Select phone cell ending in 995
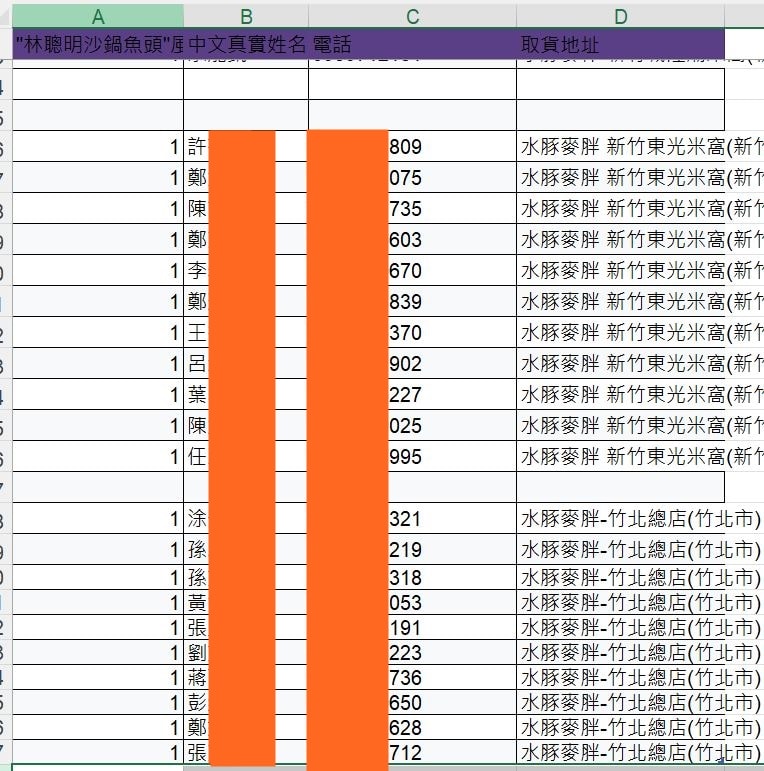Viewport: 764px width, 771px height. [412, 456]
